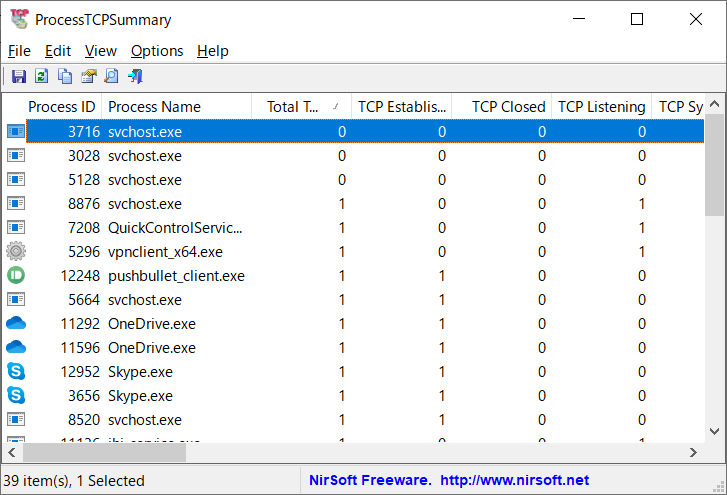Image resolution: width=727 pixels, height=495 pixels.
Task: Open the View menu
Action: (101, 51)
